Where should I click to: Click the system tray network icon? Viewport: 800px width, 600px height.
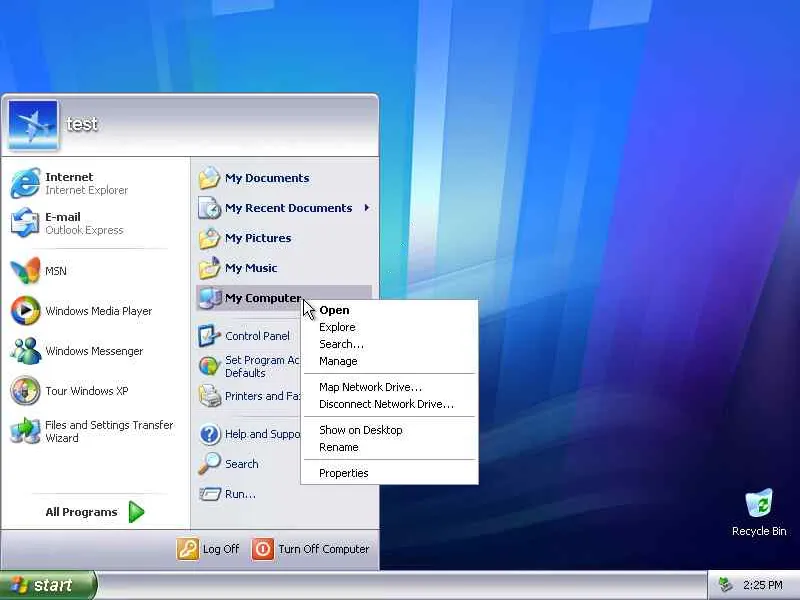(724, 585)
